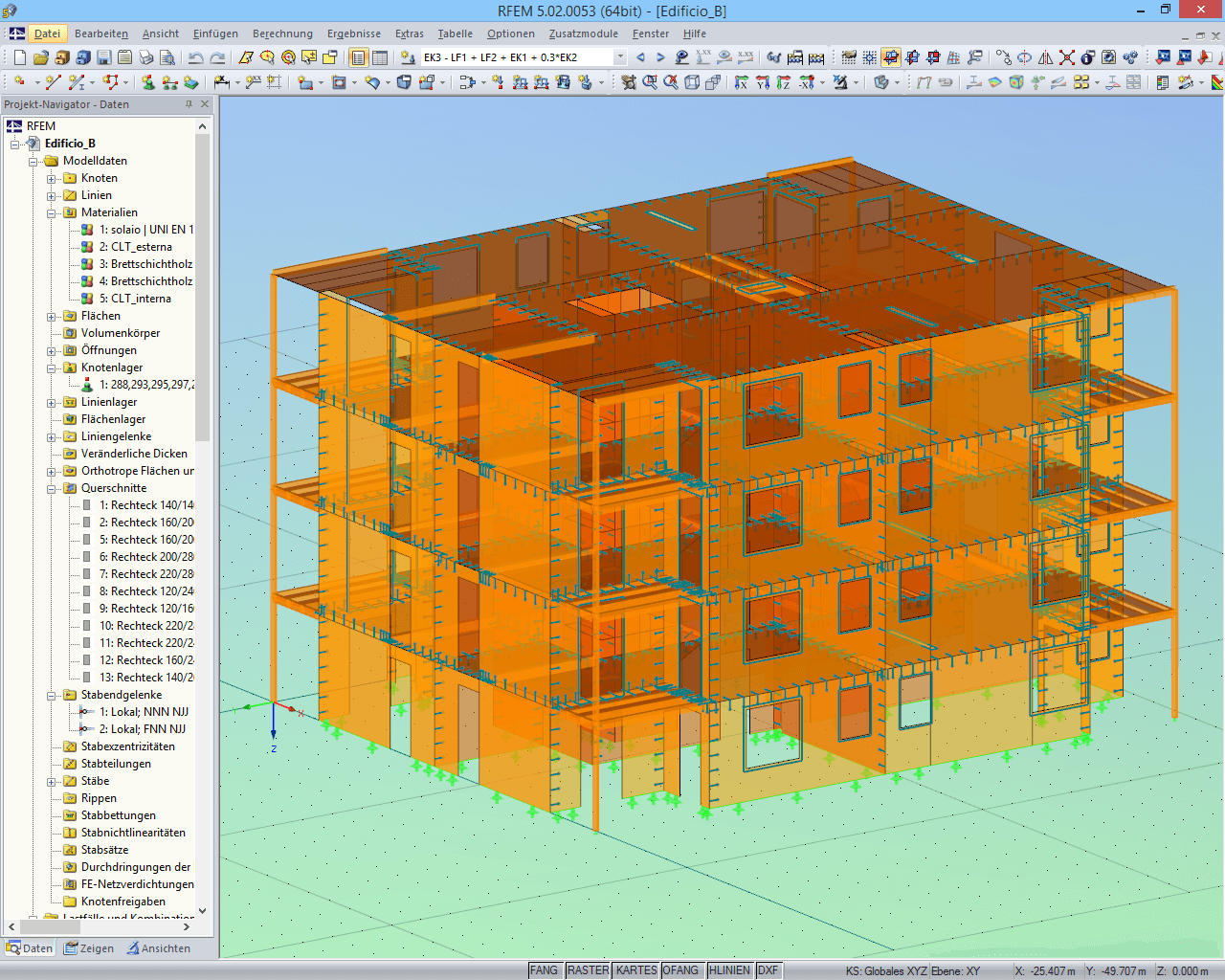Enable the RASTER grid toggle
The image size is (1225, 980).
pos(588,969)
